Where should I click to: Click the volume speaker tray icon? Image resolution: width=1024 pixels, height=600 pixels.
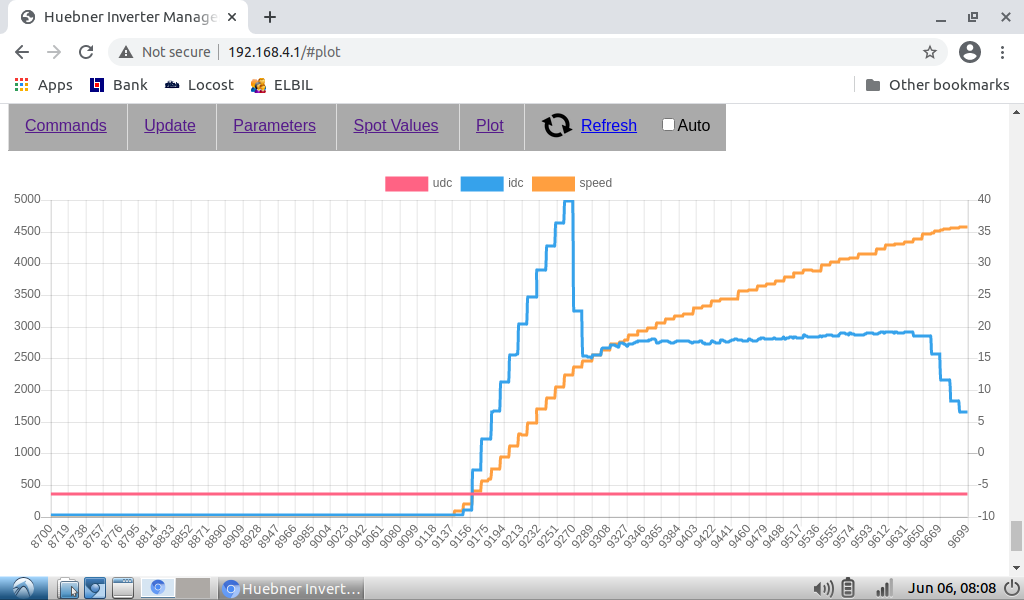(x=823, y=588)
